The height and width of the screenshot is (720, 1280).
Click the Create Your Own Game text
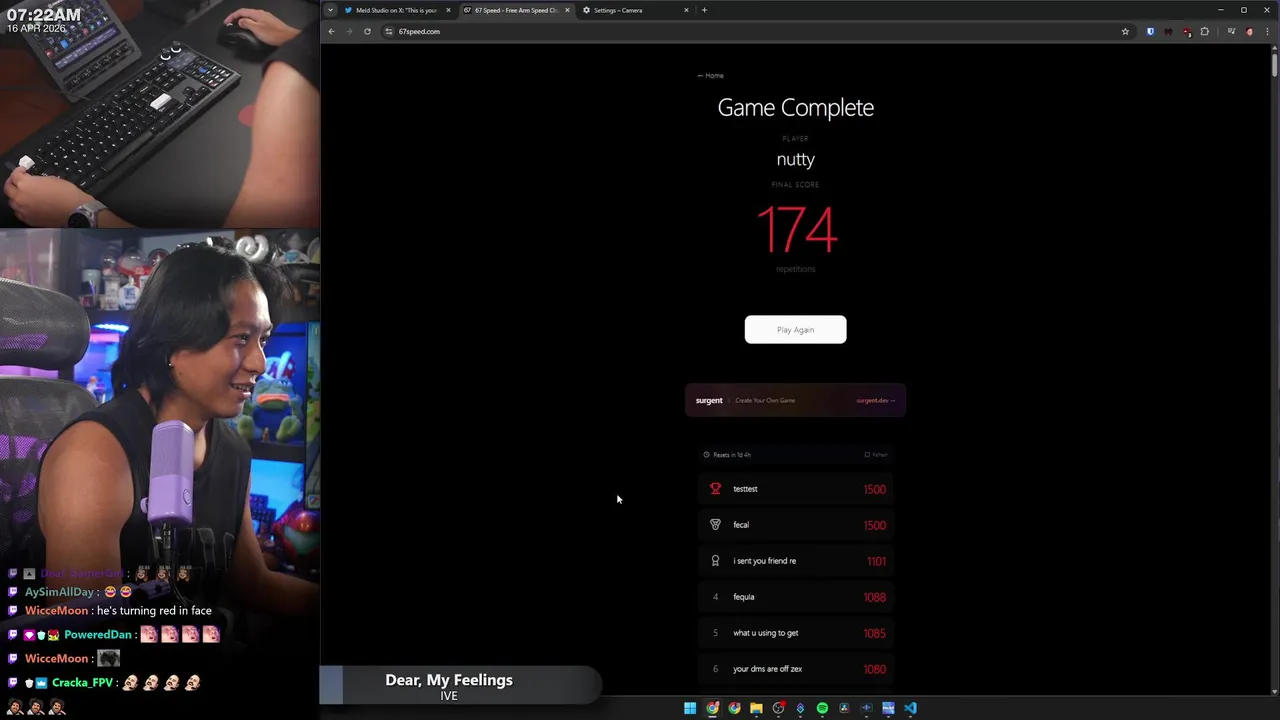pos(765,401)
